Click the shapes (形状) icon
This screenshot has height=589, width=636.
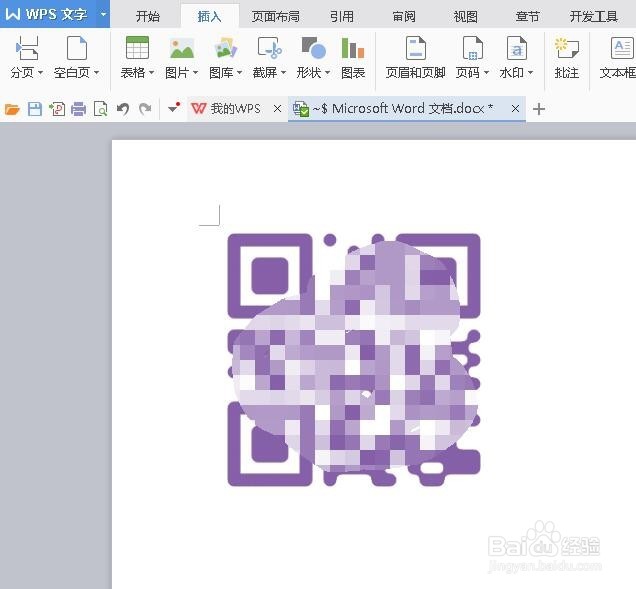click(x=314, y=48)
